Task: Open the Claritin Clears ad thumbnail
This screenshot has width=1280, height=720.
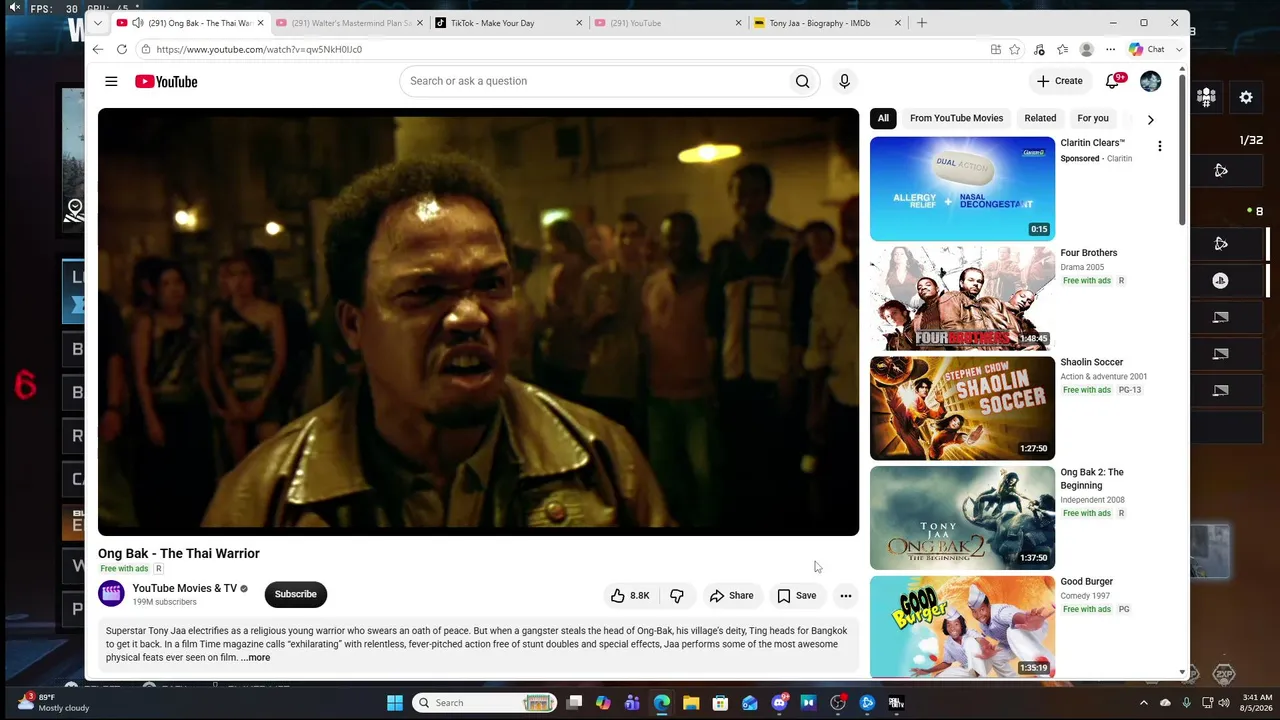Action: (x=962, y=189)
